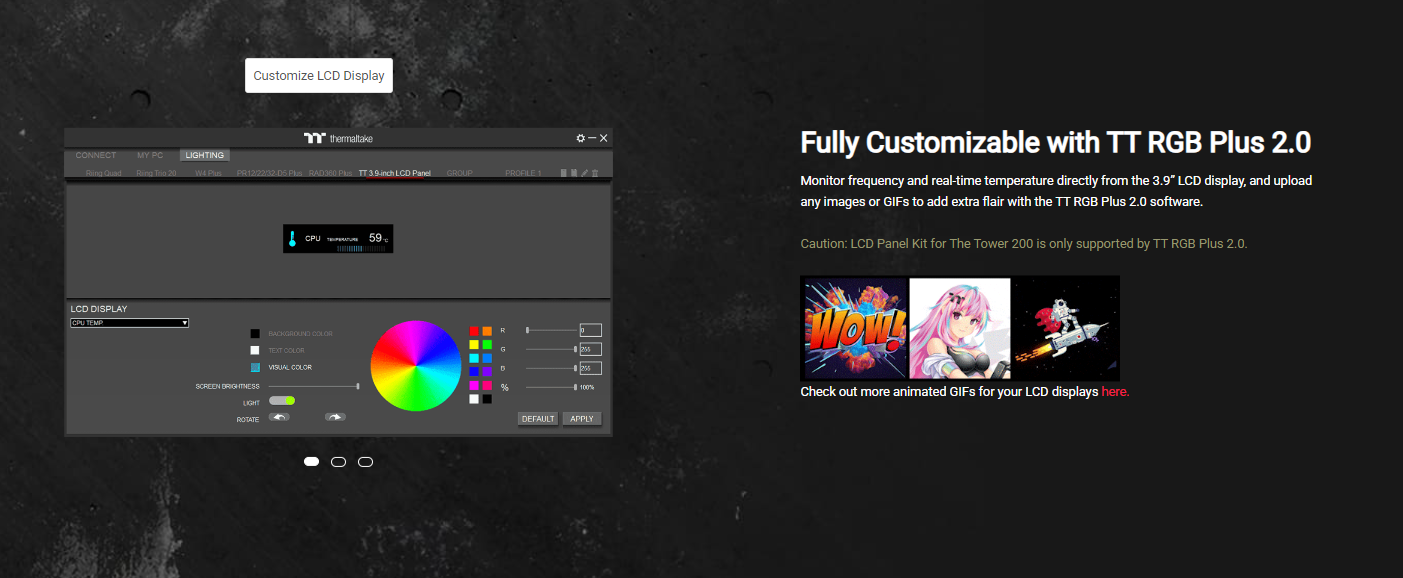This screenshot has width=1403, height=578.
Task: Switch to the CONNECT tab
Action: (96, 155)
